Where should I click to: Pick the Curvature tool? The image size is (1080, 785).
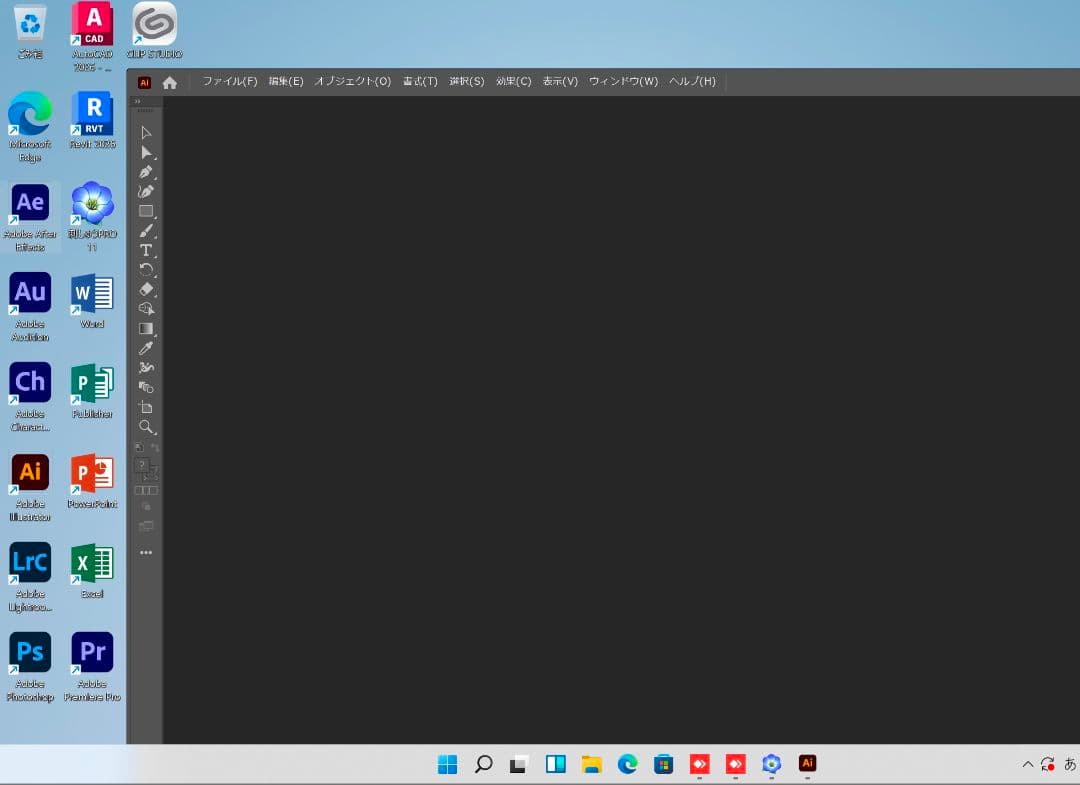click(146, 191)
